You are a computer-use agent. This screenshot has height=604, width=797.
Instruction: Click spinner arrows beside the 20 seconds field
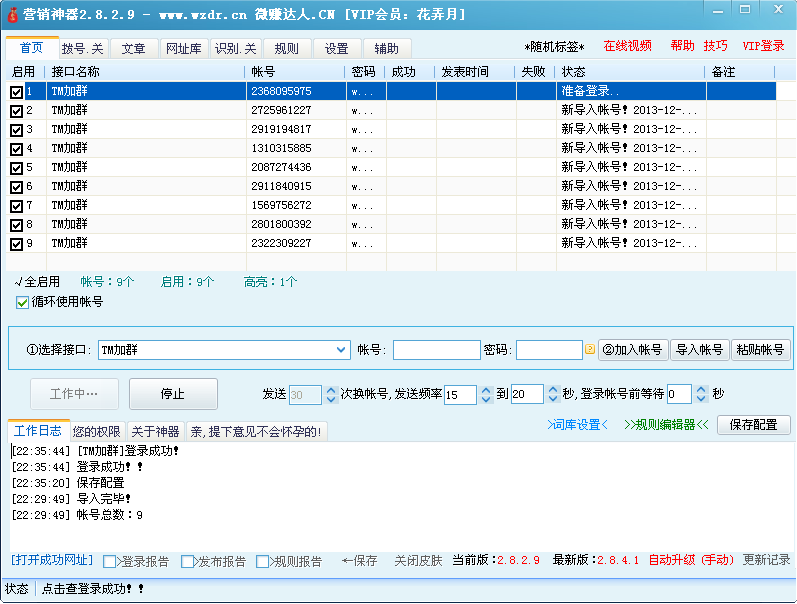(x=553, y=395)
